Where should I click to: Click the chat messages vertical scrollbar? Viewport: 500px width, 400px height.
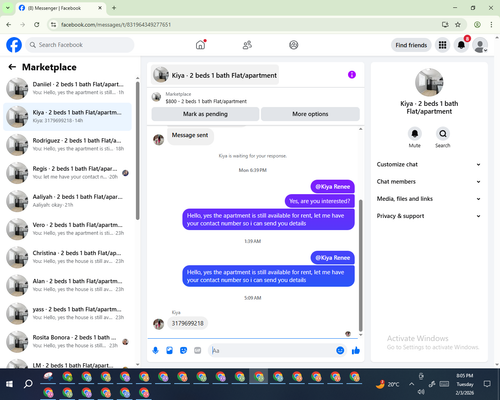(360, 265)
